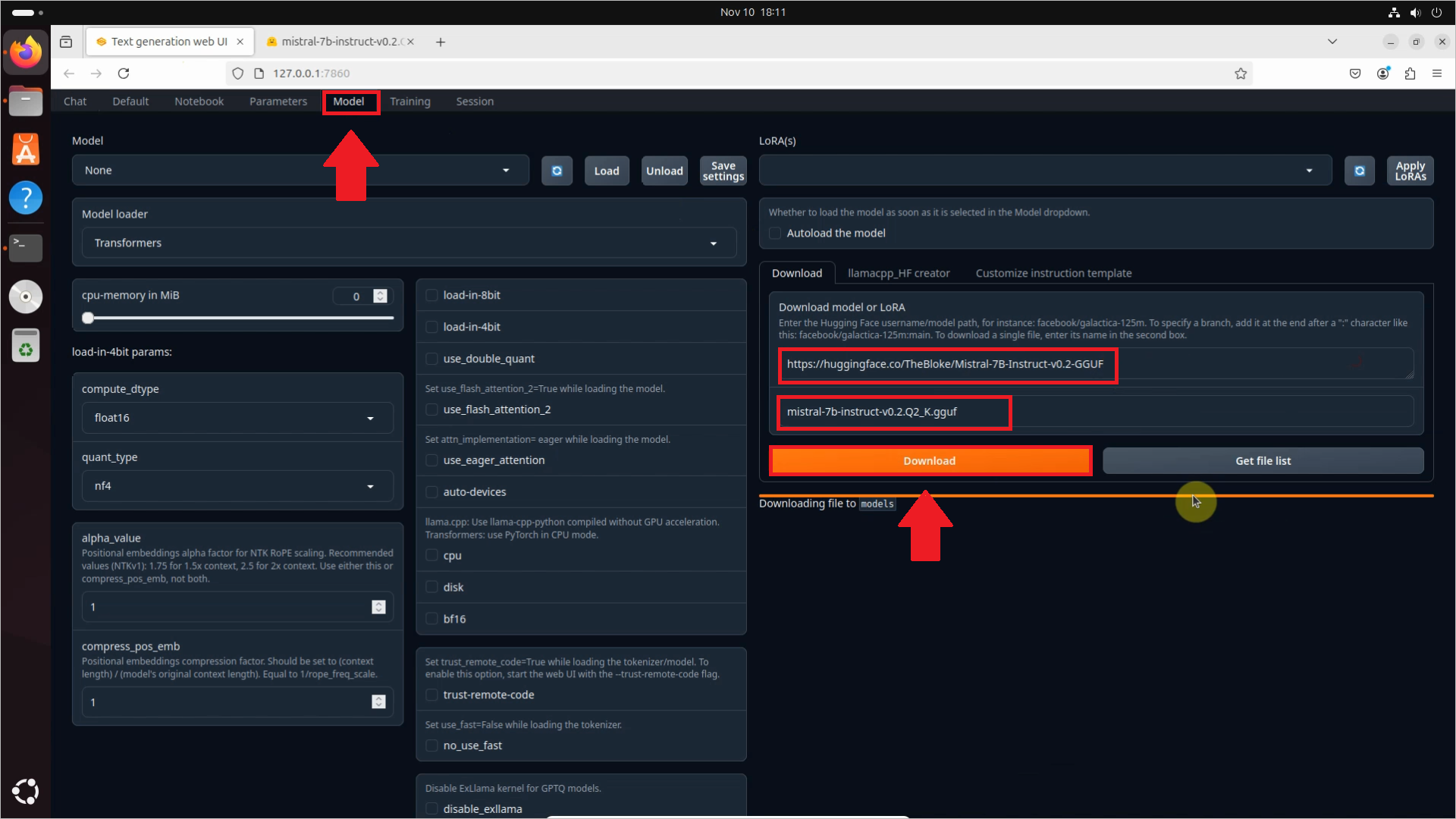Click the cpu-memory slider handle
The height and width of the screenshot is (819, 1456).
click(x=88, y=318)
